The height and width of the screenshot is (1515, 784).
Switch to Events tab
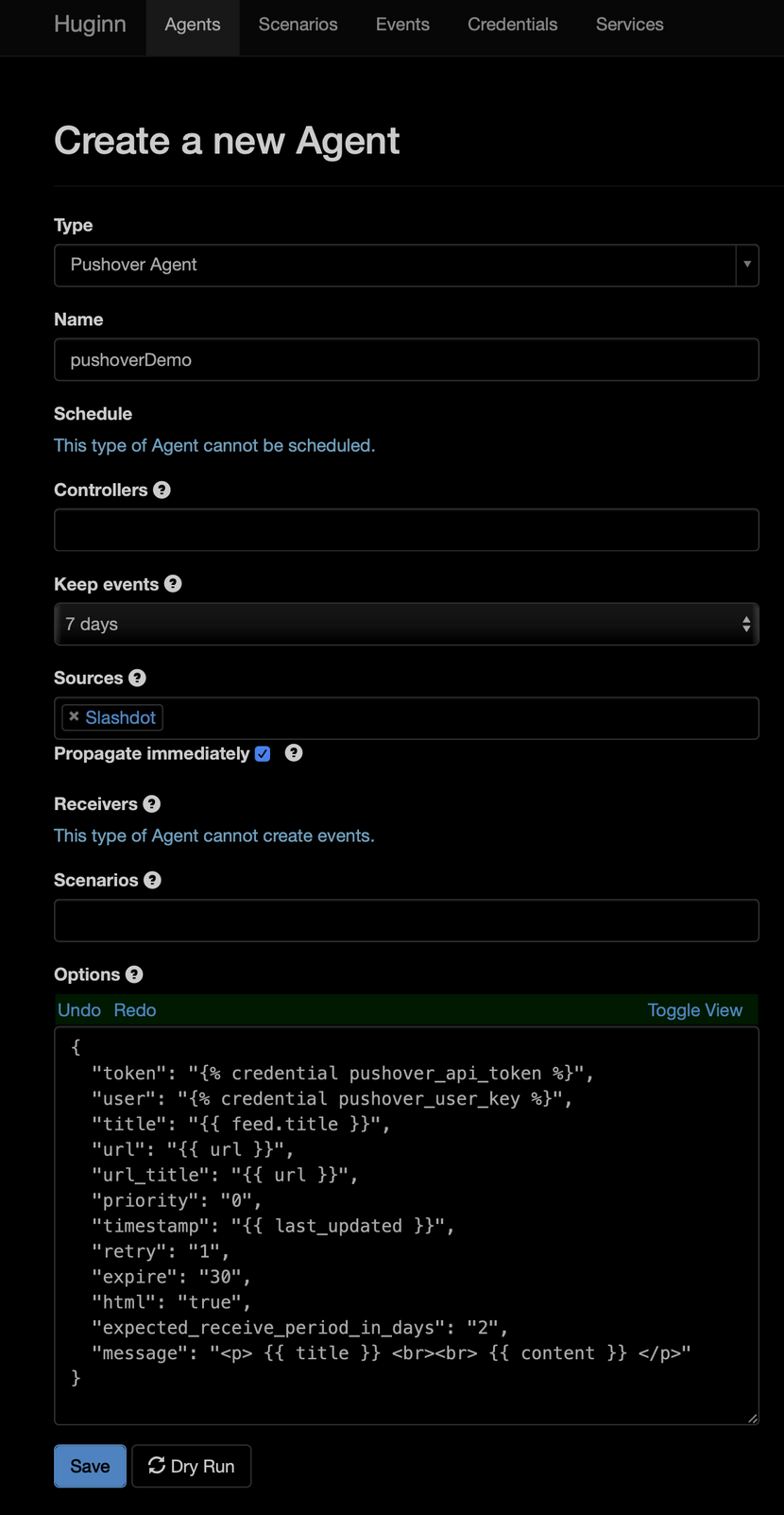click(x=402, y=25)
